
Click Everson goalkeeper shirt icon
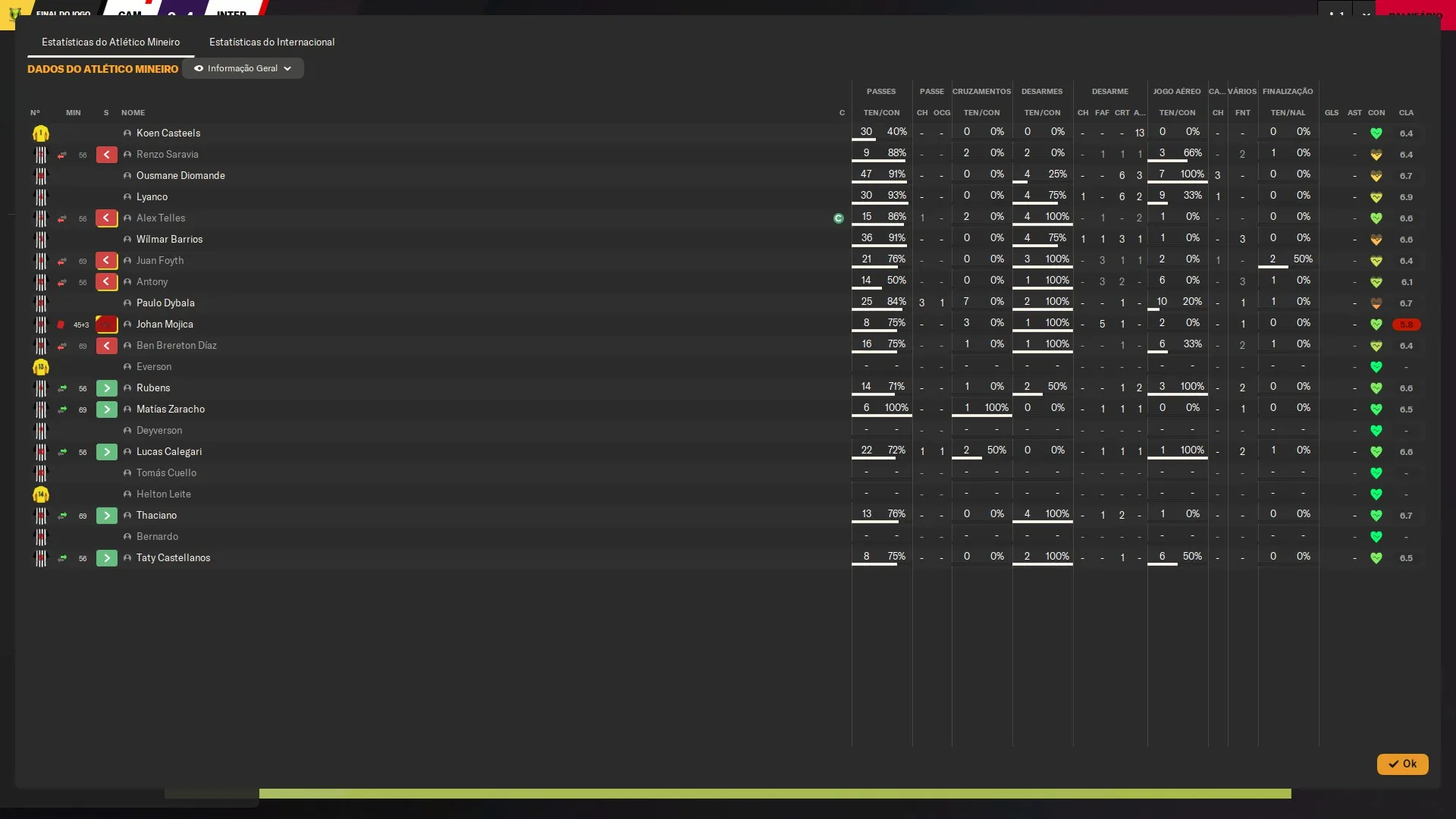[41, 367]
